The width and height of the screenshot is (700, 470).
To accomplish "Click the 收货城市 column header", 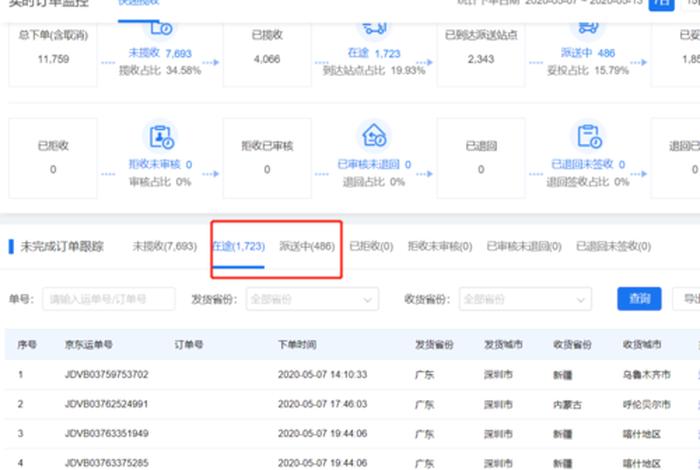I will pos(642,345).
